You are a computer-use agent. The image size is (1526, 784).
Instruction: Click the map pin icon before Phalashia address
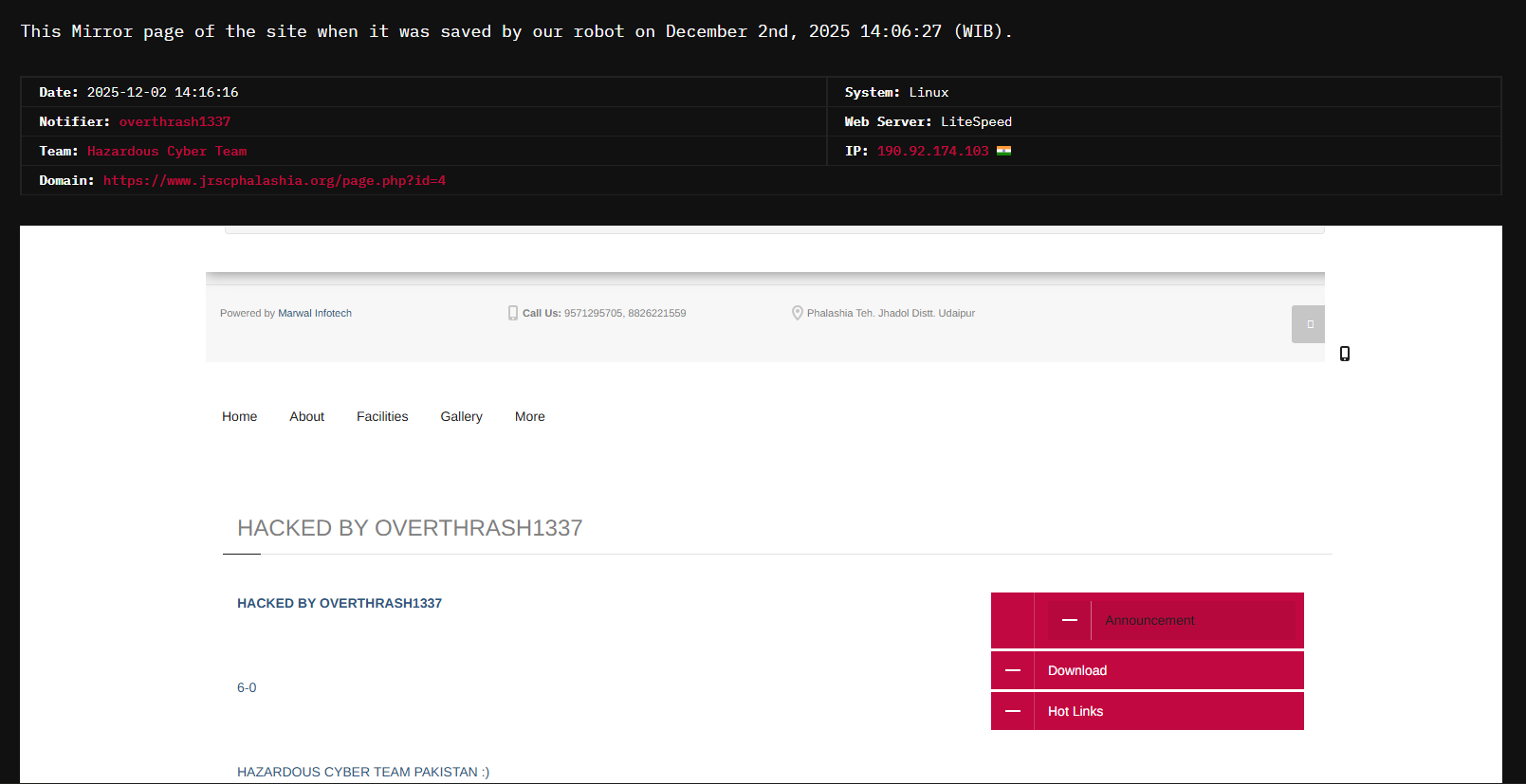point(797,313)
